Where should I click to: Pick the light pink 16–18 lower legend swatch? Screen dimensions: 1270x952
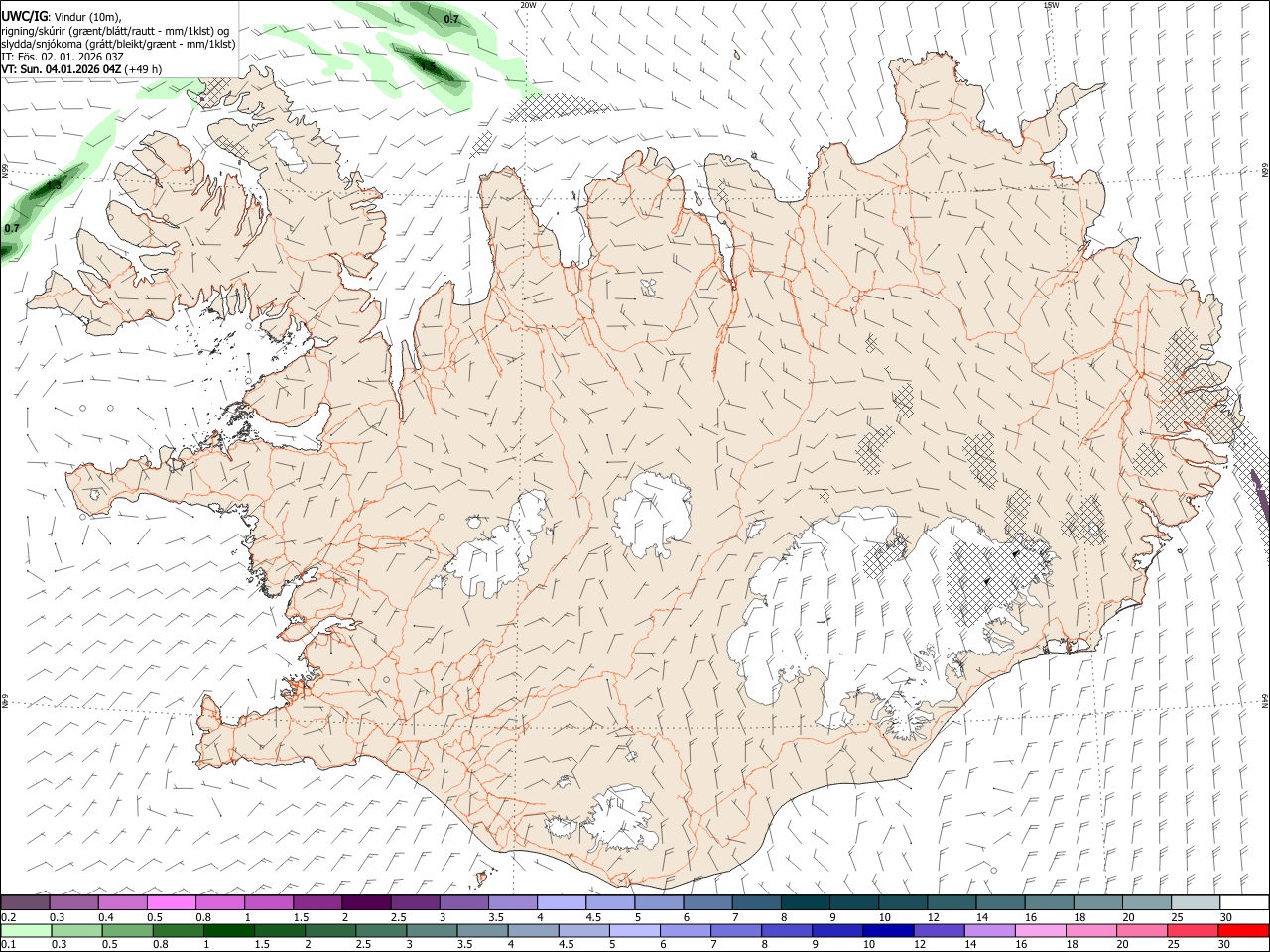pyautogui.click(x=1040, y=930)
